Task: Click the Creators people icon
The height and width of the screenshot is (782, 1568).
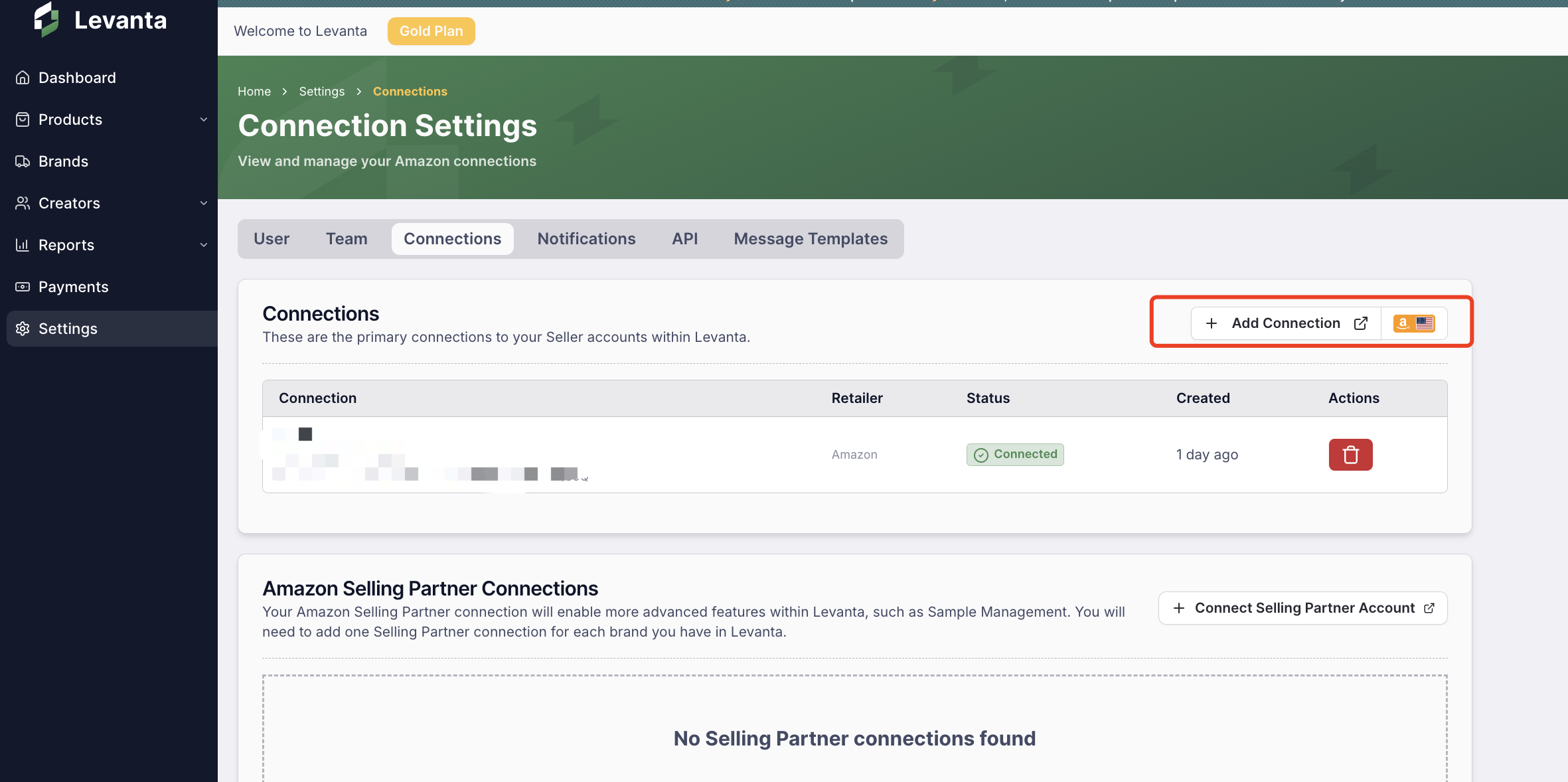Action: [x=23, y=203]
